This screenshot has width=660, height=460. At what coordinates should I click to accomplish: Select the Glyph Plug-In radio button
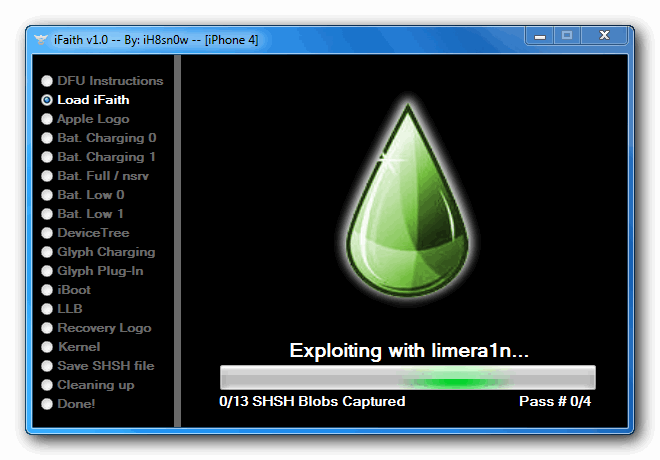pyautogui.click(x=47, y=271)
